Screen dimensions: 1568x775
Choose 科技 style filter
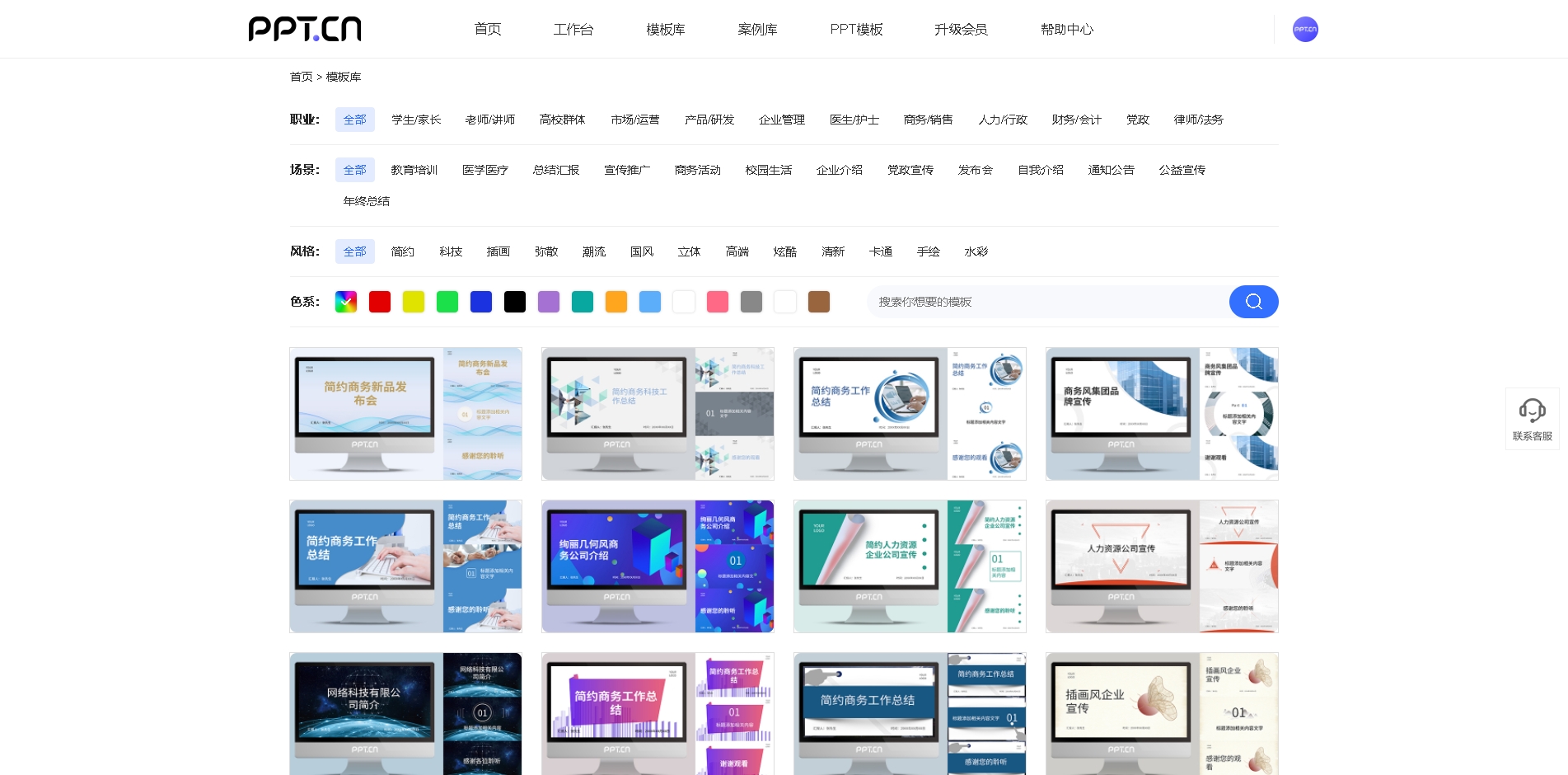coord(451,251)
